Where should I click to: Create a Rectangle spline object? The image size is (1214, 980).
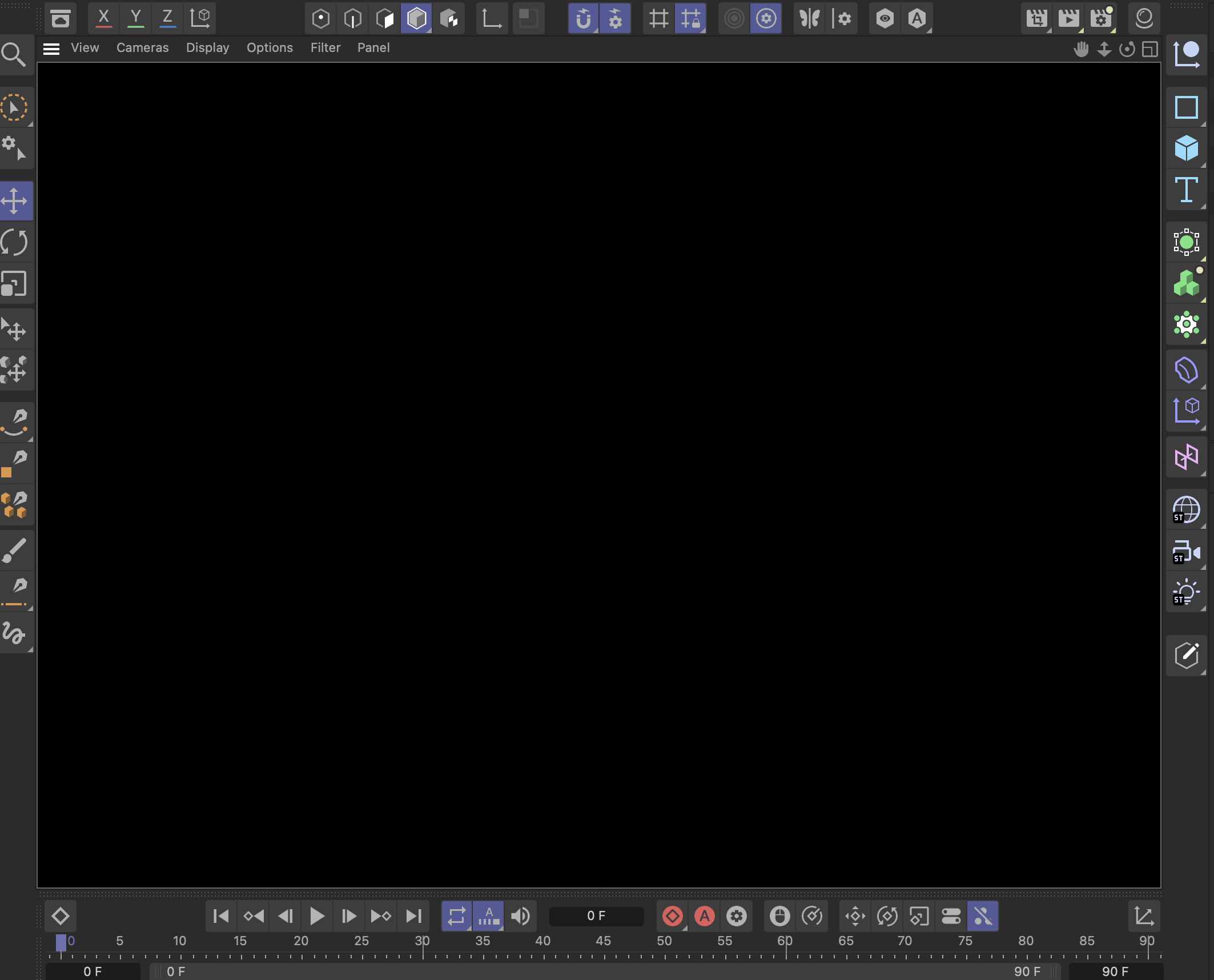(x=1186, y=107)
